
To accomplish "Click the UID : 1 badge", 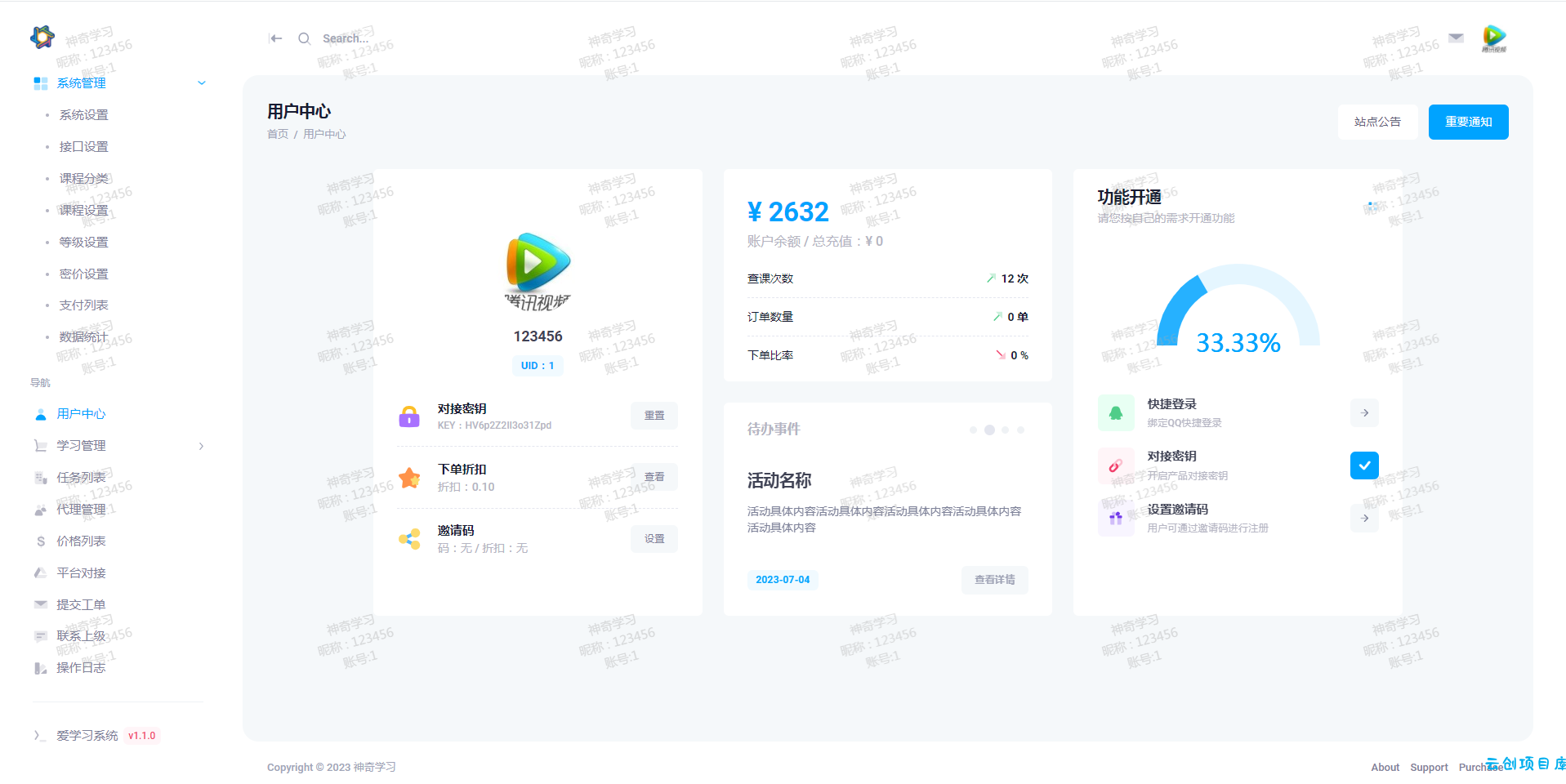I will tap(538, 366).
